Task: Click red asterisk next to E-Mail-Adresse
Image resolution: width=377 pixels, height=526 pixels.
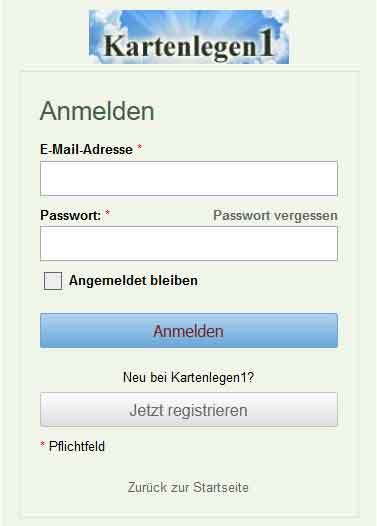Action: point(139,148)
